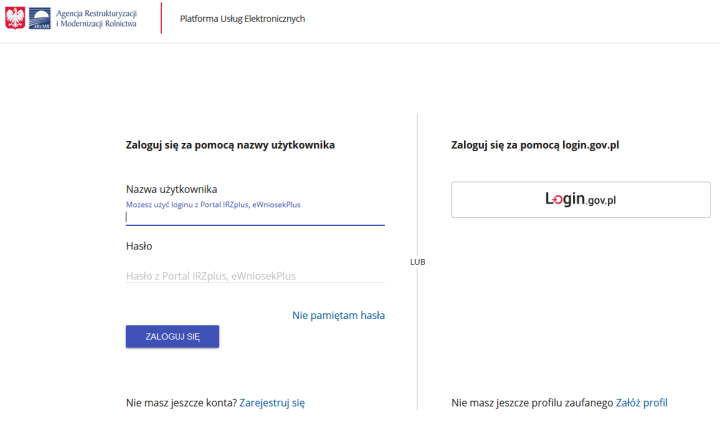
Task: Open the Zarejestruj się registration link
Action: click(x=272, y=403)
